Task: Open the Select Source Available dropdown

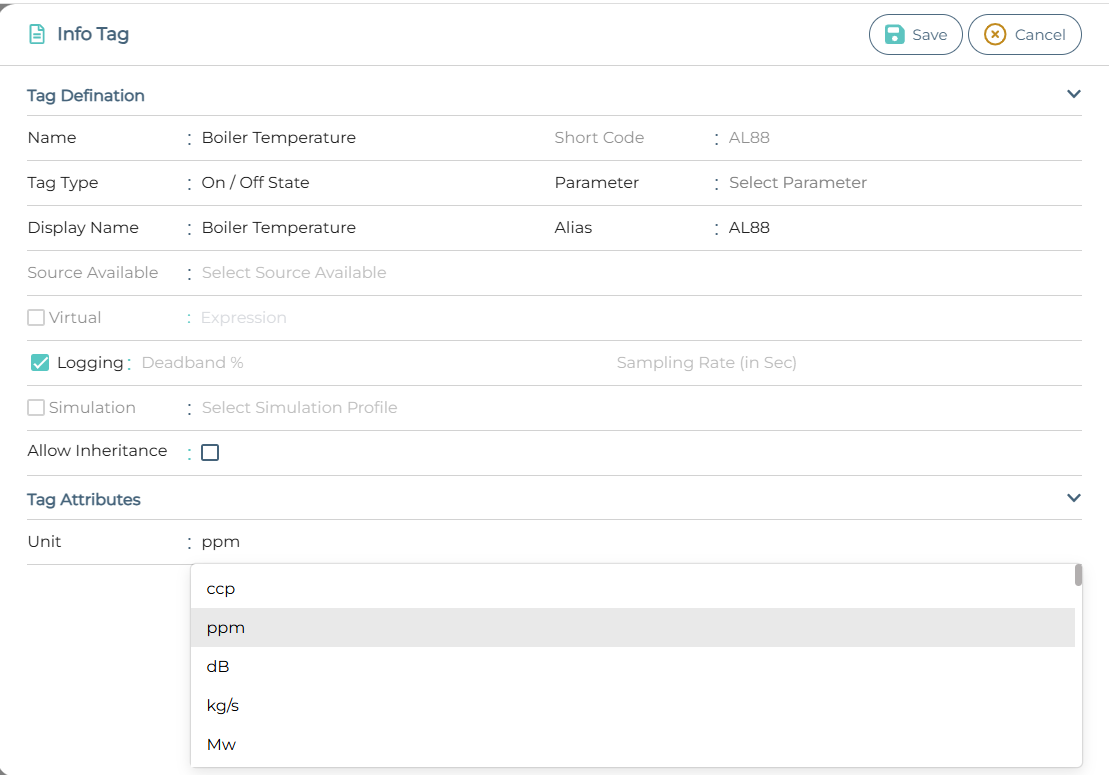Action: tap(294, 273)
